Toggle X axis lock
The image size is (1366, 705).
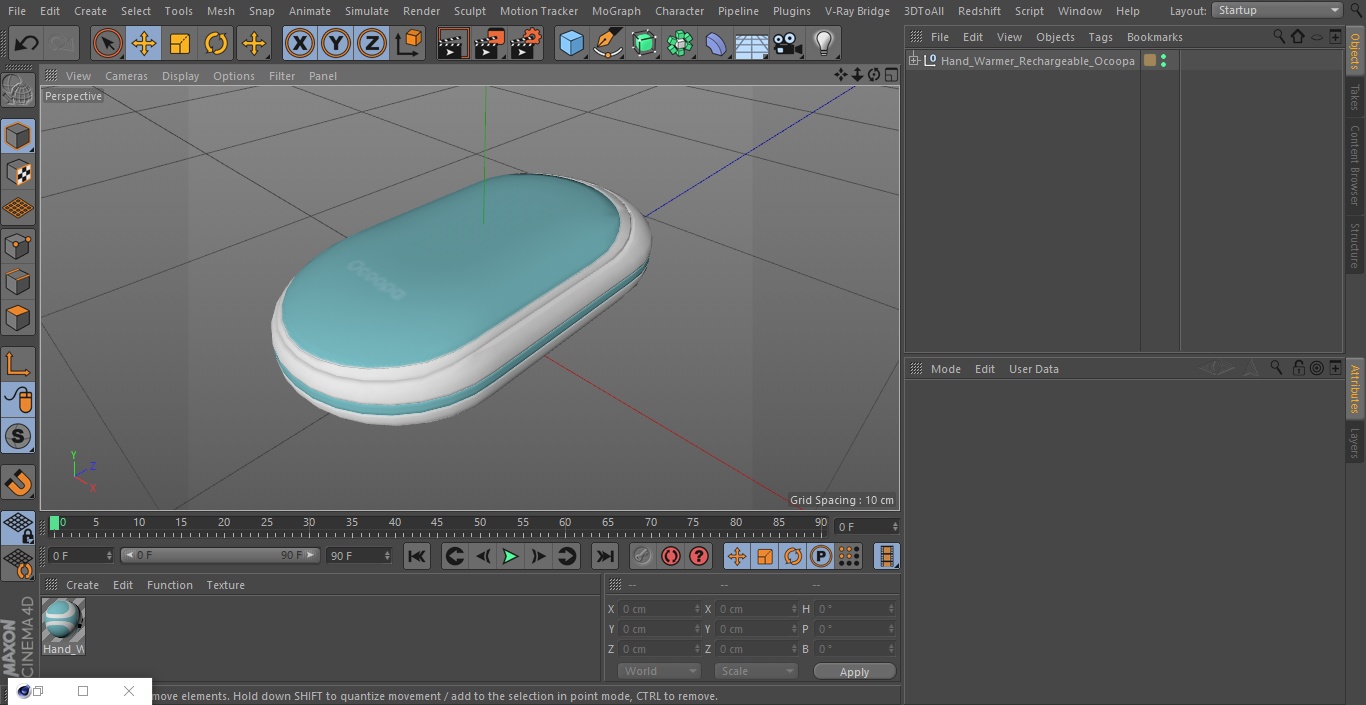coord(299,43)
